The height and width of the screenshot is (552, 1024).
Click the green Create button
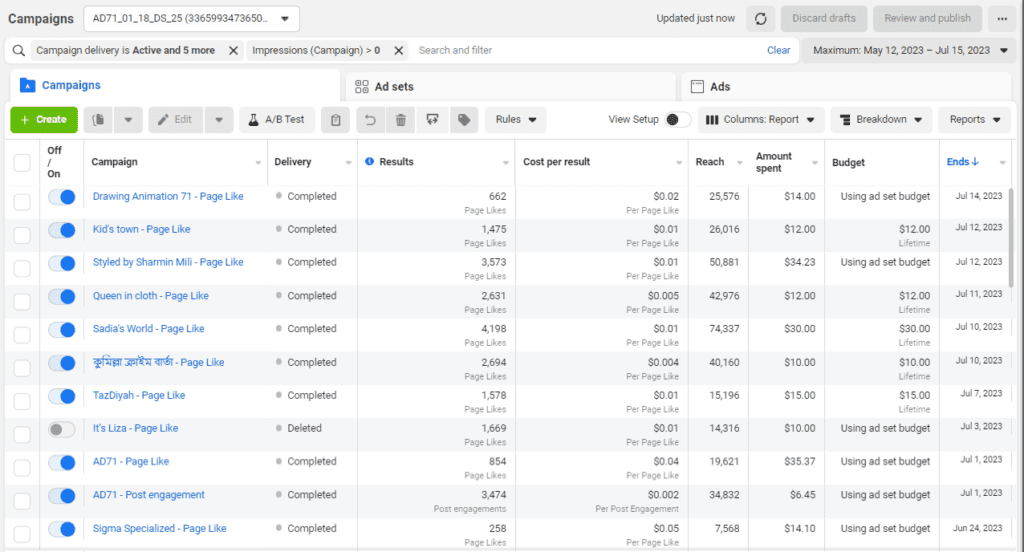[x=44, y=120]
